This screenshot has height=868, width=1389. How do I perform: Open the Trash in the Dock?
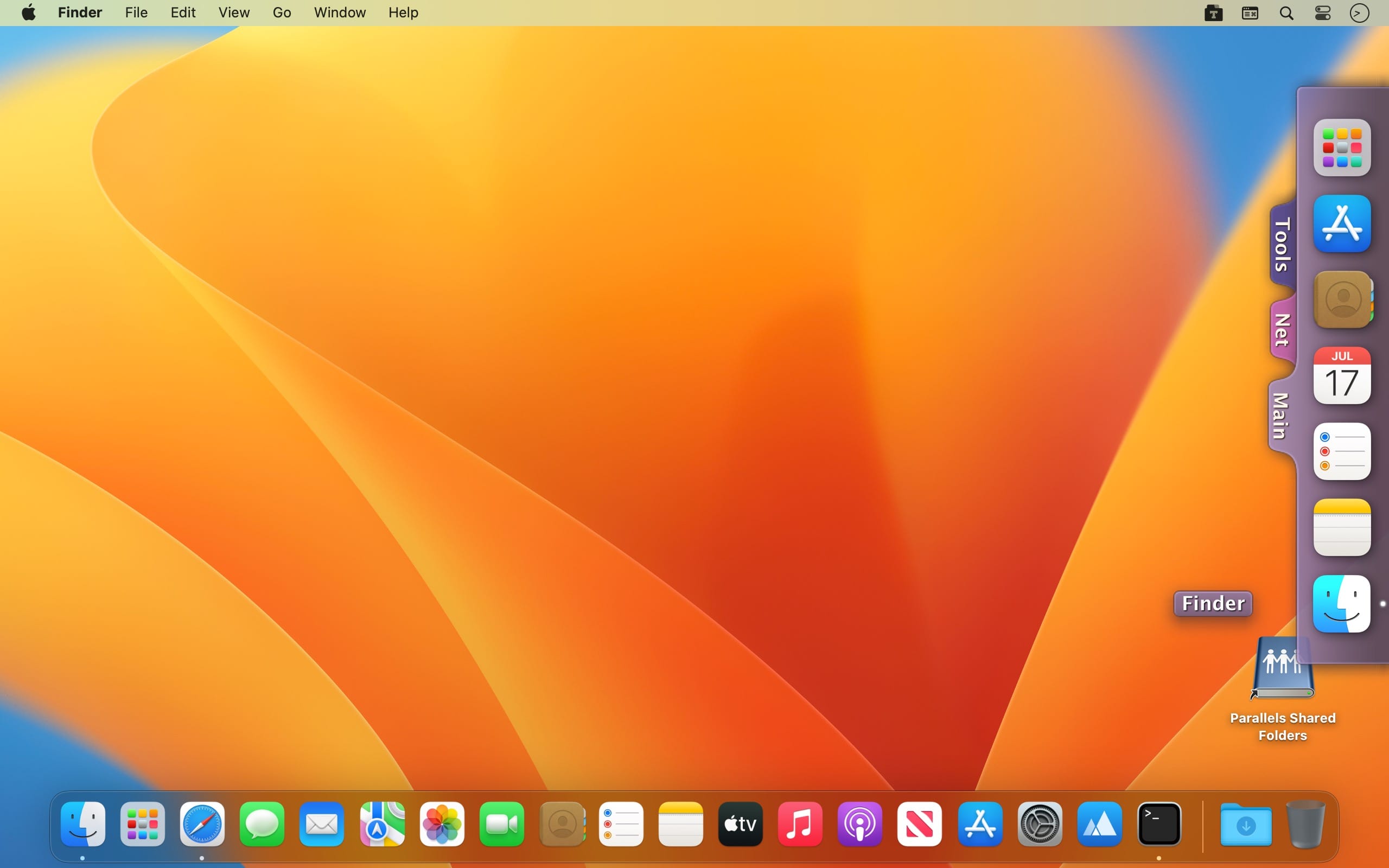point(1306,824)
